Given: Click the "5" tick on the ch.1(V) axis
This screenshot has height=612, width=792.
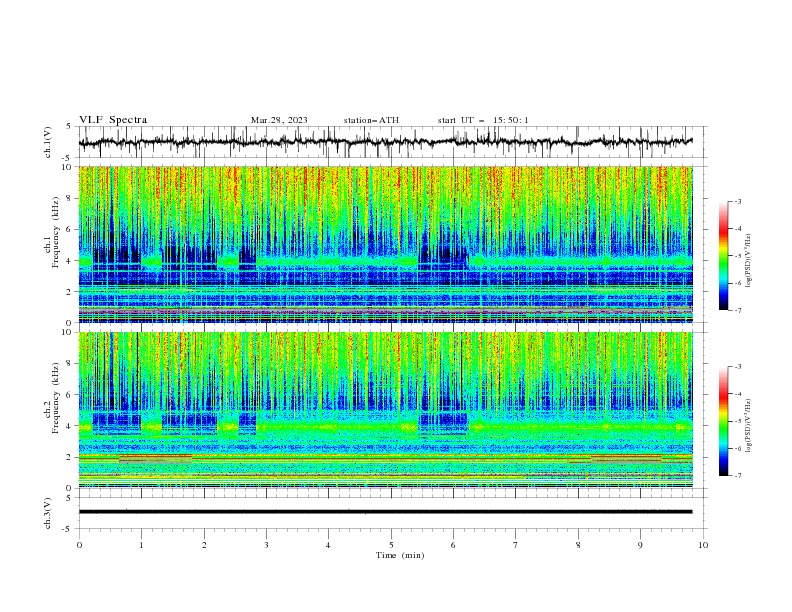Looking at the screenshot, I should click(x=69, y=127).
